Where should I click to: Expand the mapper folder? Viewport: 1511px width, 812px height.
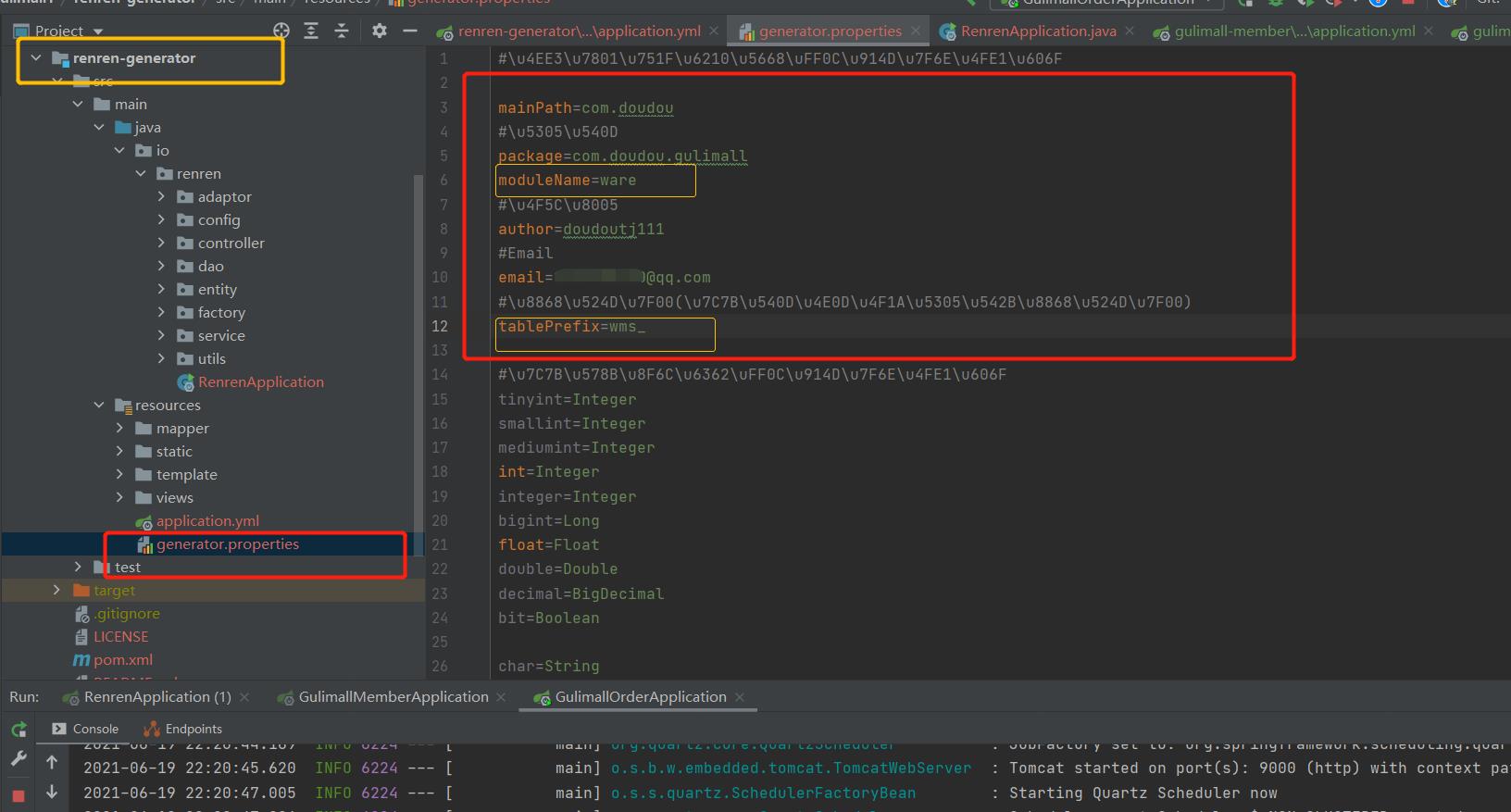(119, 428)
